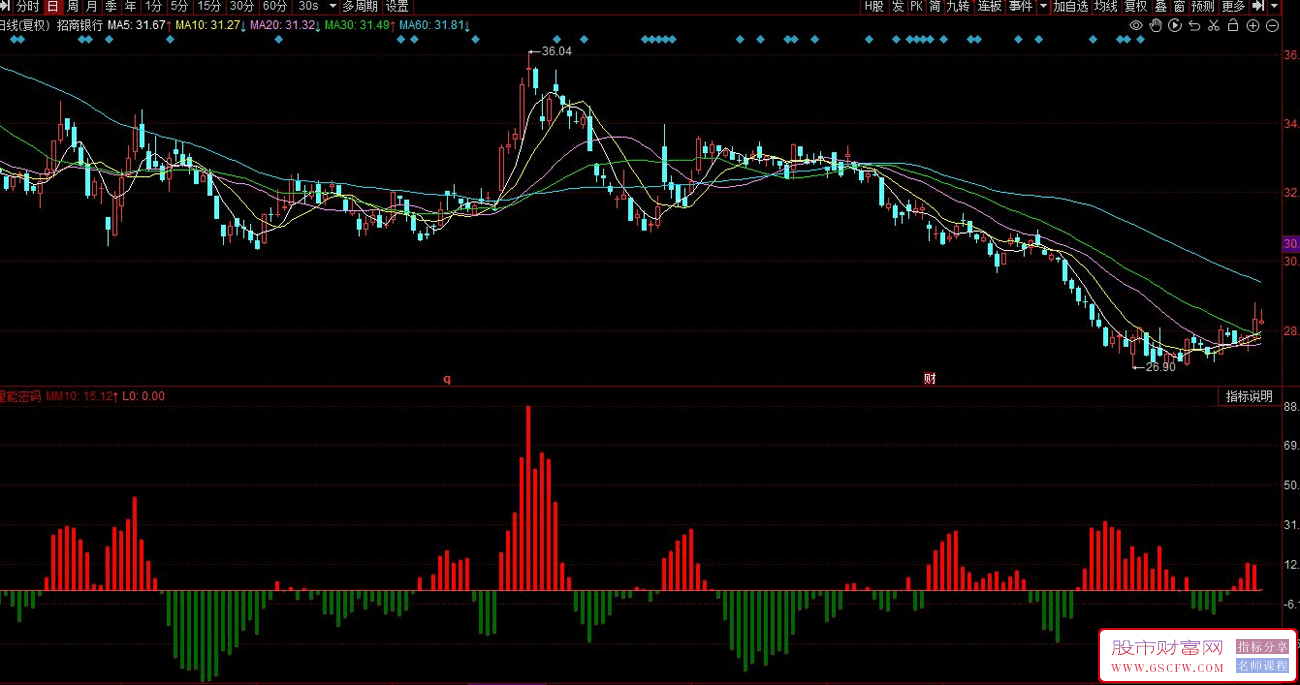Toggle the chart lock icon
The width and height of the screenshot is (1300, 685).
[1233, 25]
